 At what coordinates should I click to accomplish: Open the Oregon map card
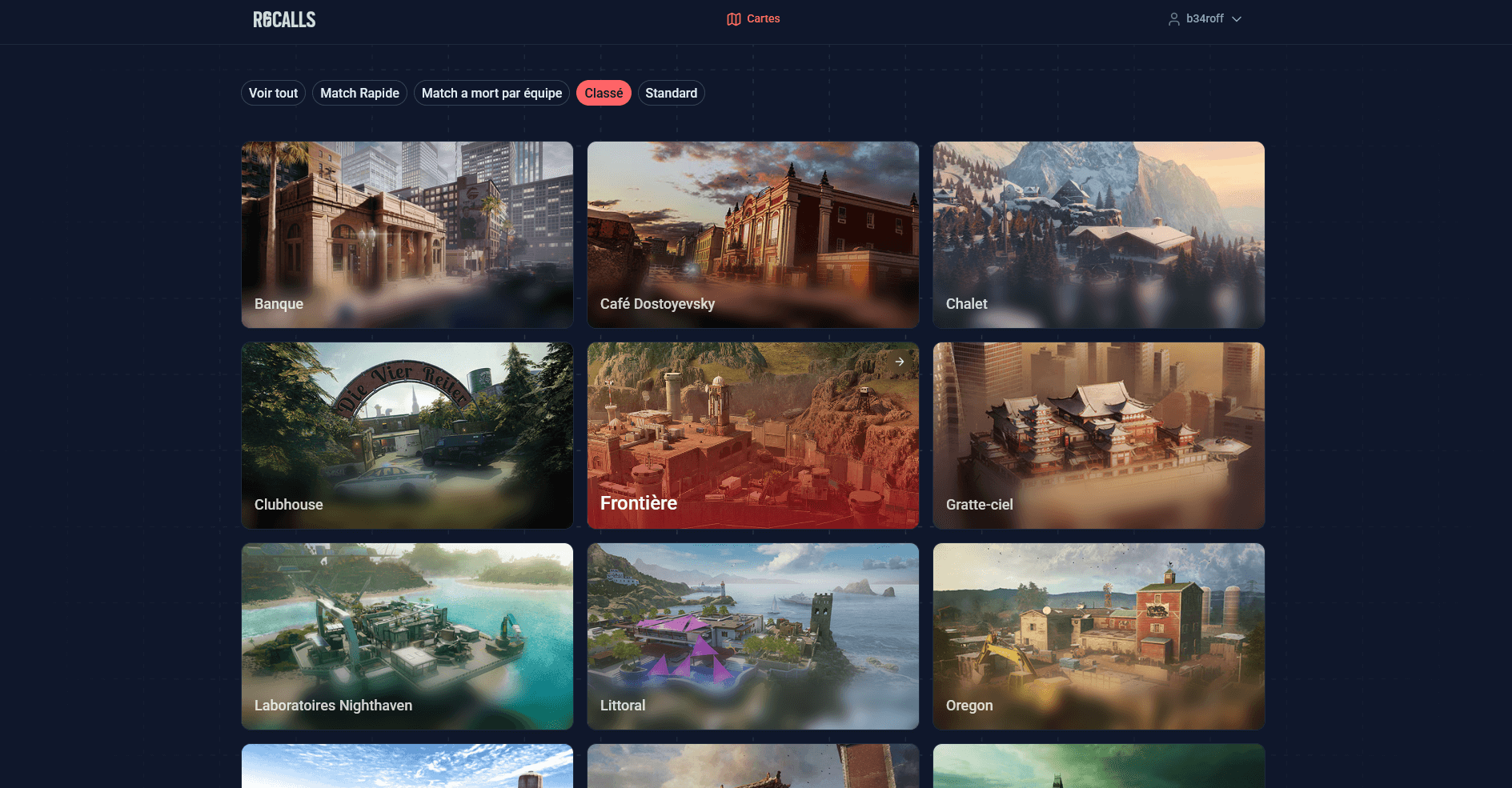(1098, 636)
